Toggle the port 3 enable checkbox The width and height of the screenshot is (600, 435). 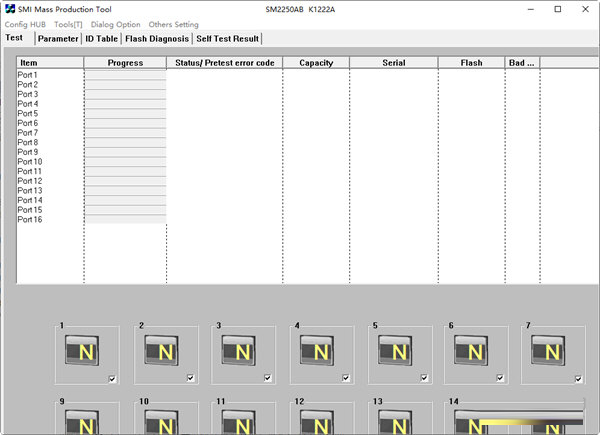coord(268,378)
